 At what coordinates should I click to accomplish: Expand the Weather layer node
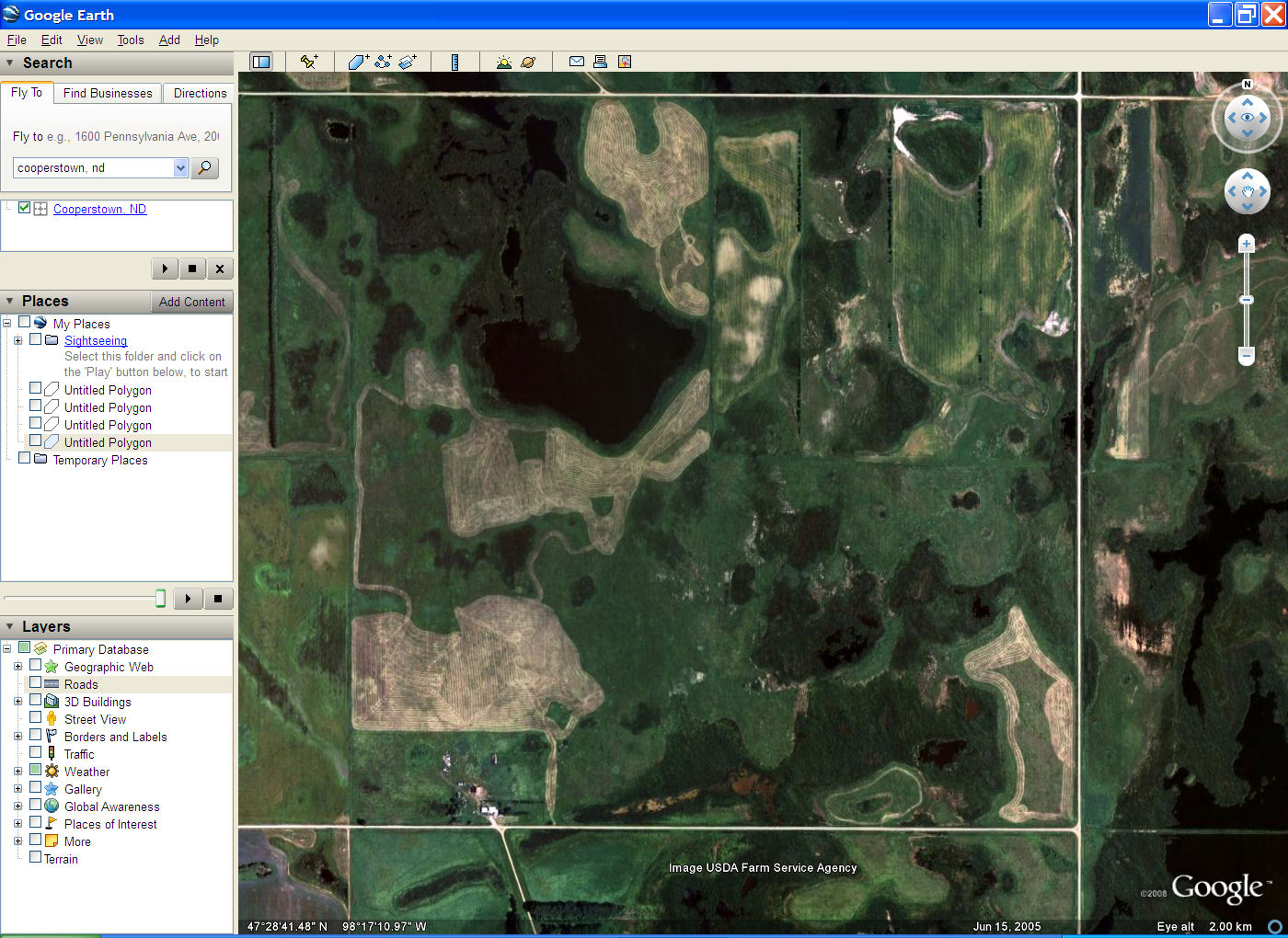click(17, 771)
